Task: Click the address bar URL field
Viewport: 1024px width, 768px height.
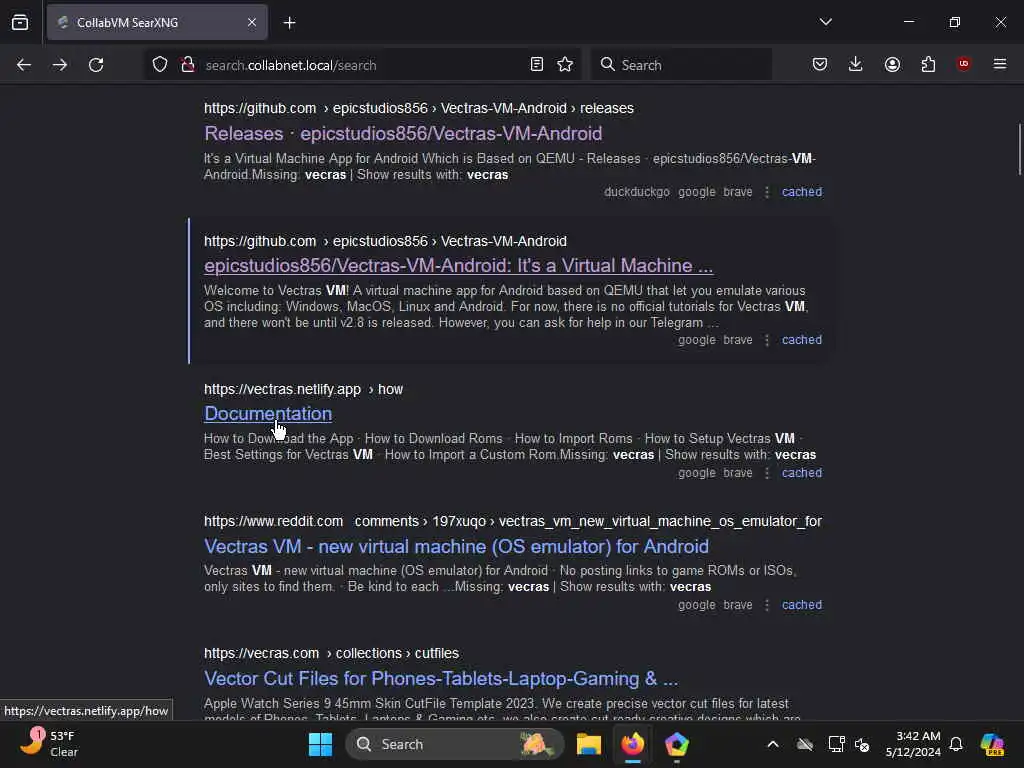Action: pyautogui.click(x=360, y=65)
